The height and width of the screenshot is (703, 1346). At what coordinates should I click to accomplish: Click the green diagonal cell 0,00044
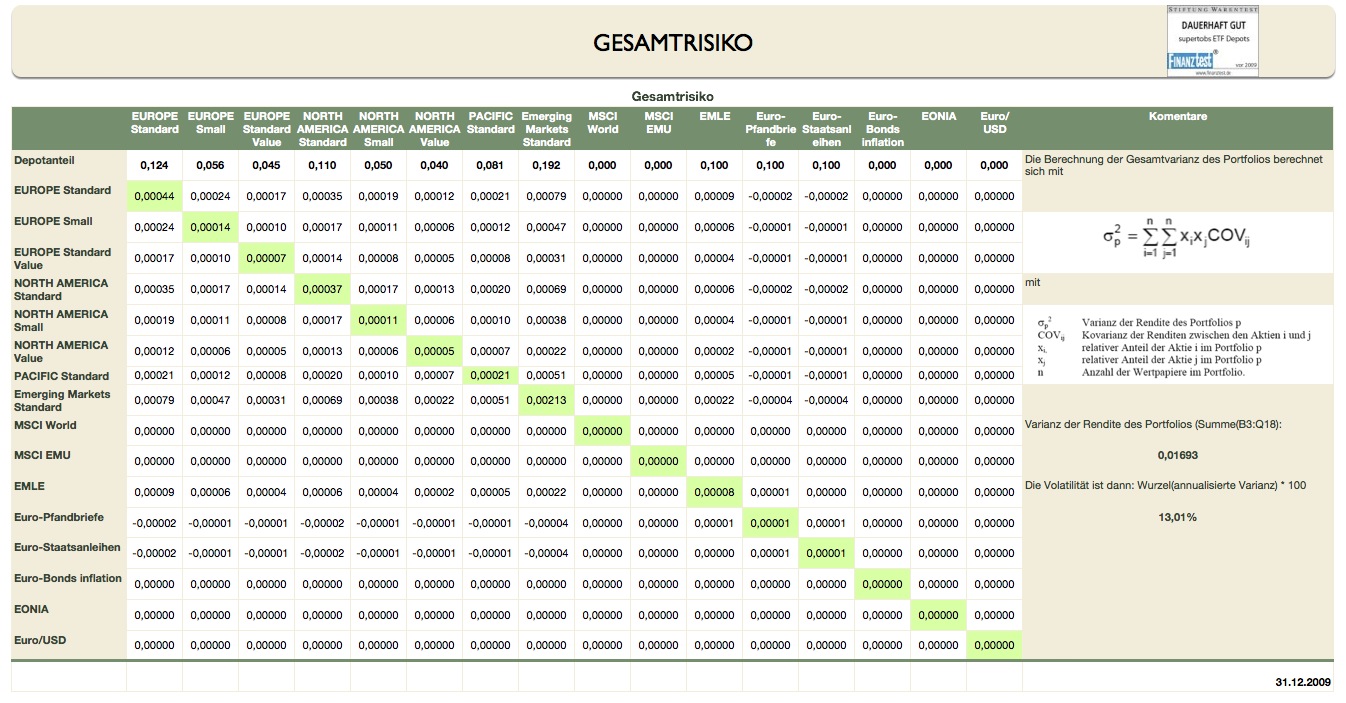coord(154,196)
